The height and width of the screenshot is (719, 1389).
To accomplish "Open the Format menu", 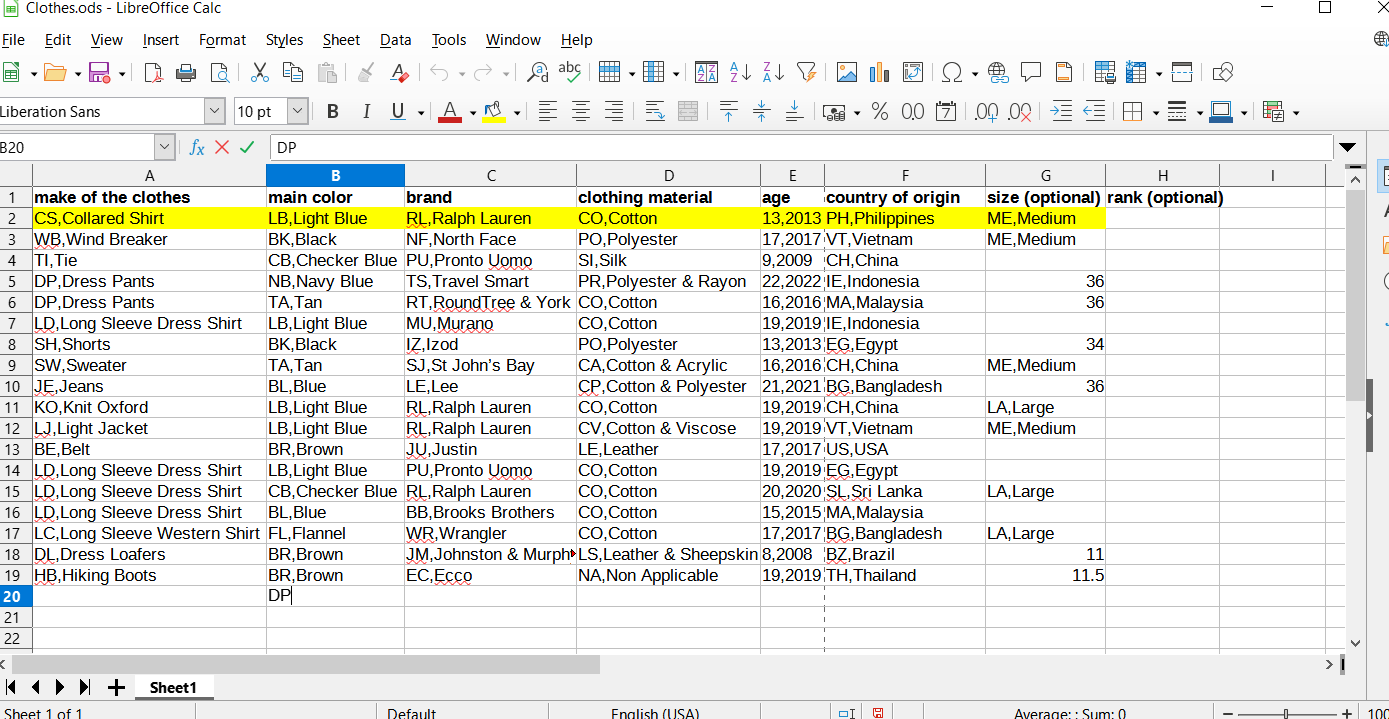I will tap(222, 40).
